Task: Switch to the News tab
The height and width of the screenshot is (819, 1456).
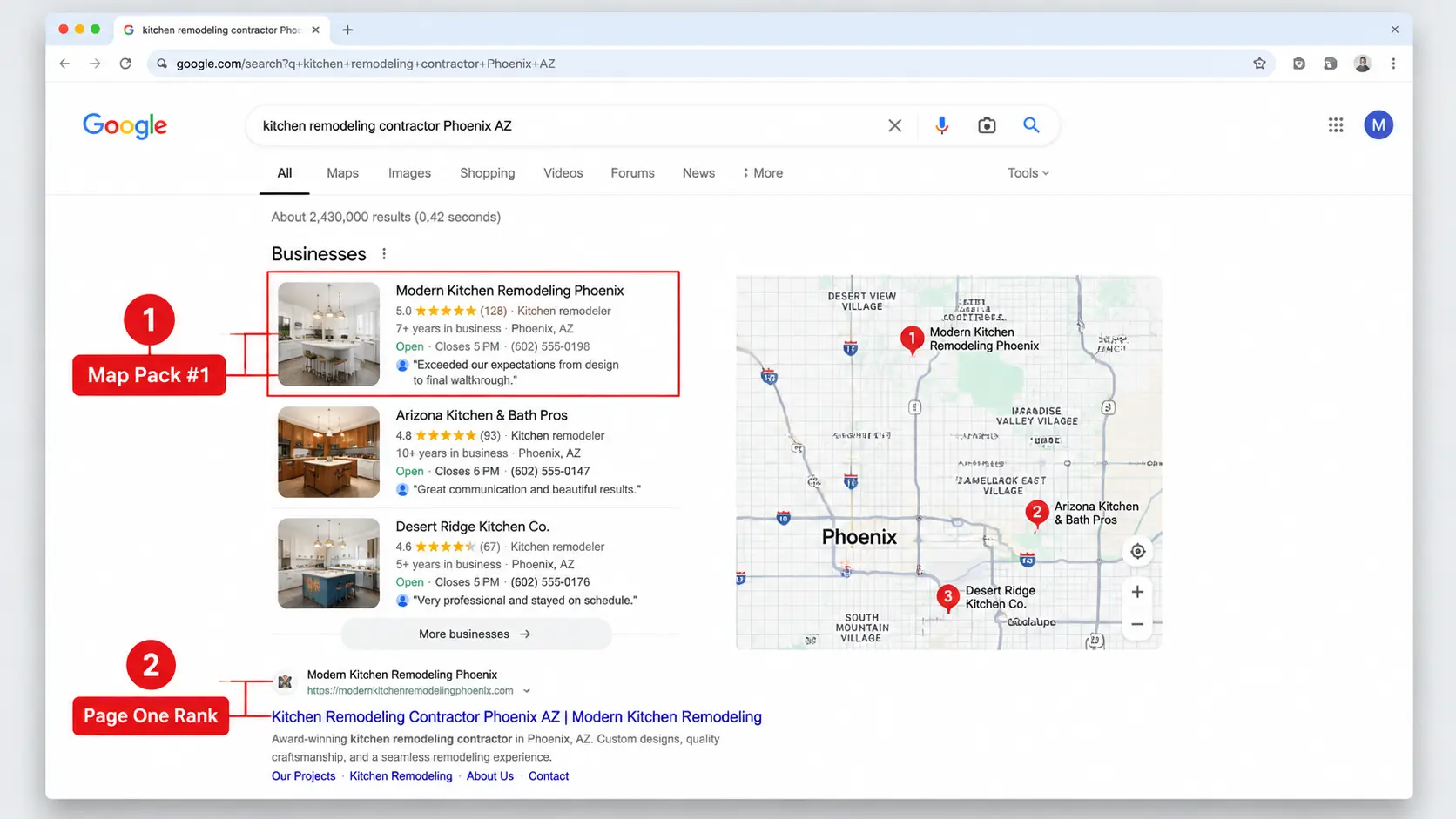Action: pos(698,173)
